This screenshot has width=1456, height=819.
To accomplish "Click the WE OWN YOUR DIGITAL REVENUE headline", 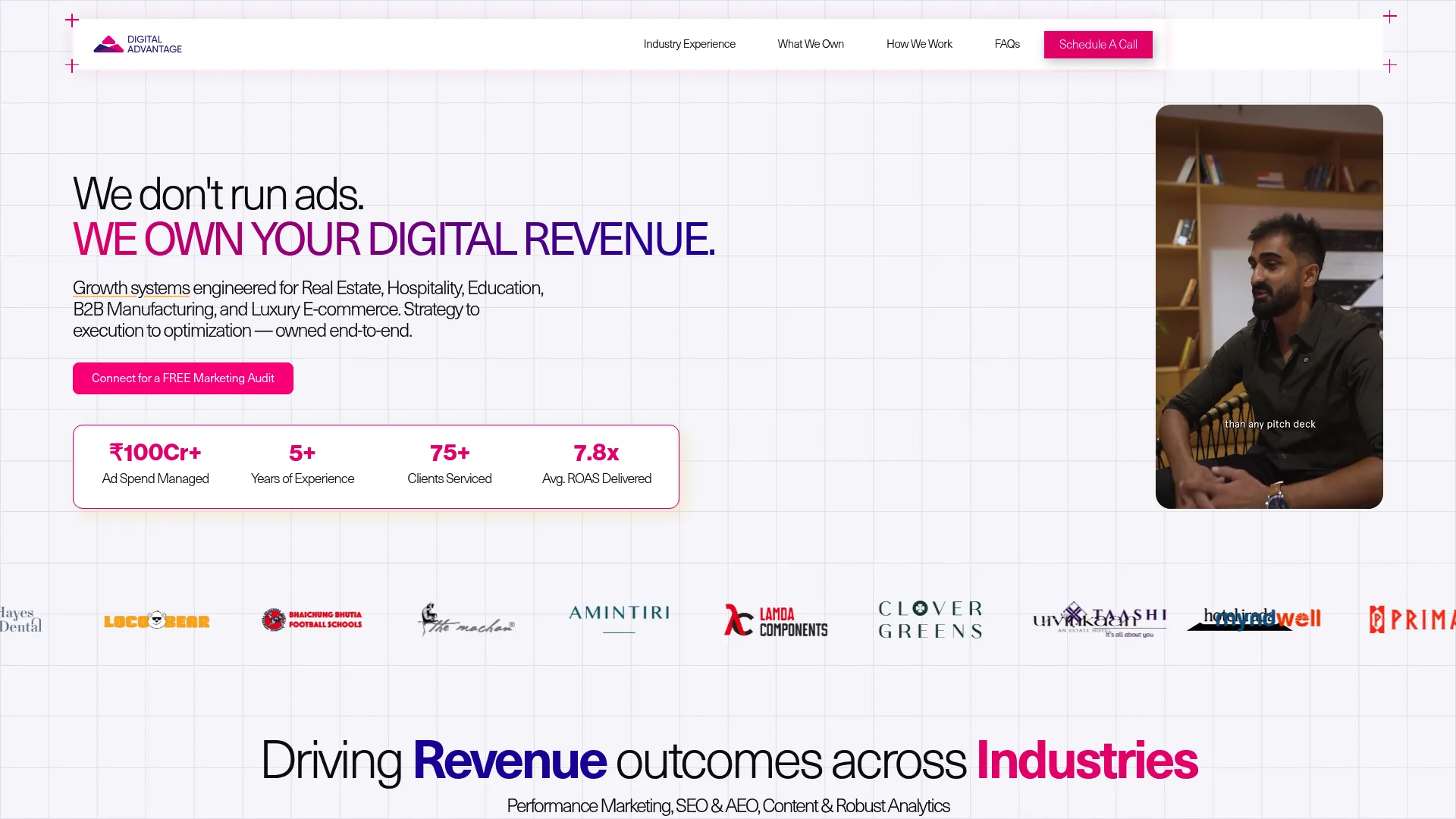I will (394, 239).
